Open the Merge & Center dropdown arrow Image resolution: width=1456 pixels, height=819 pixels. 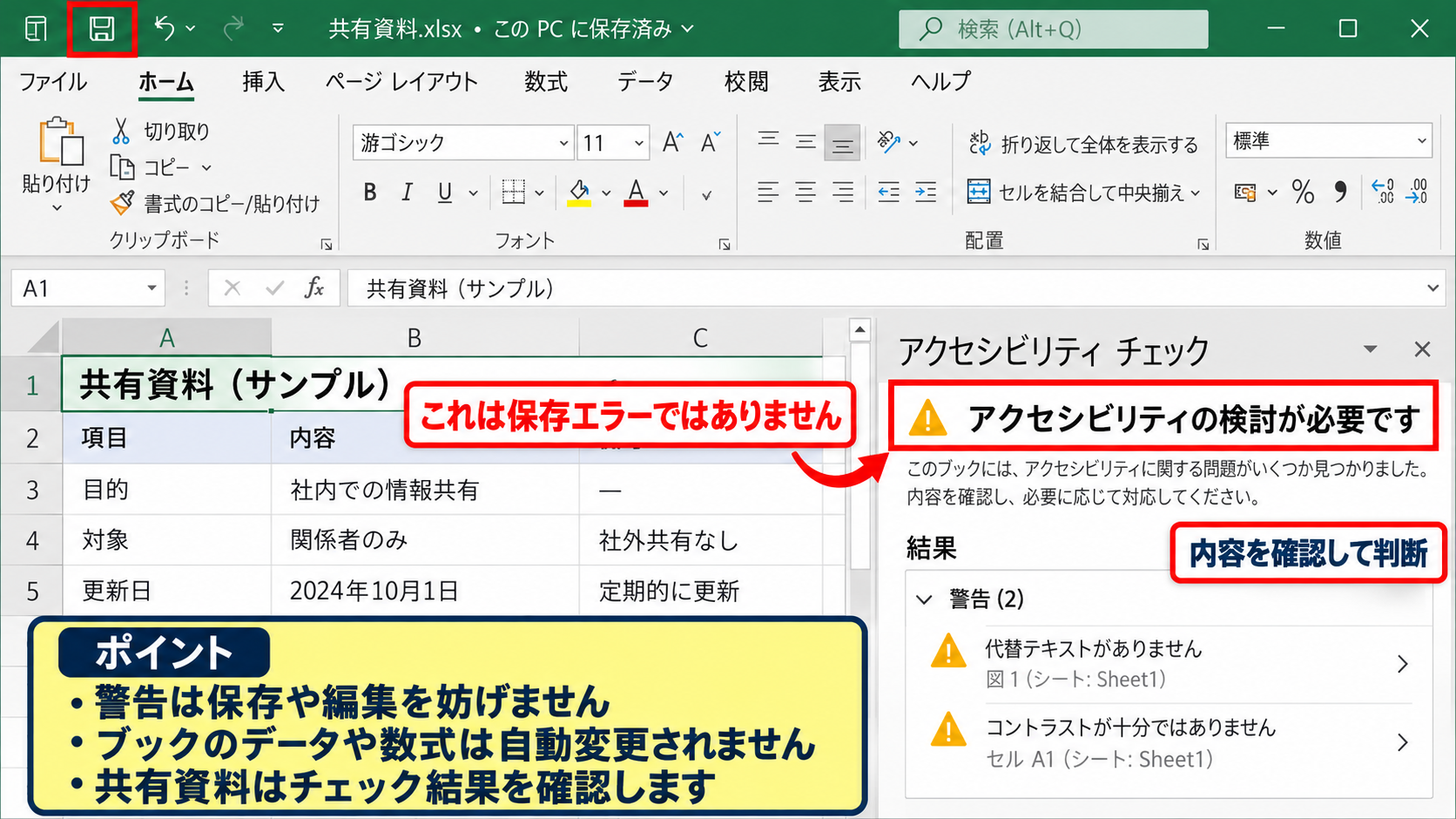[x=1196, y=193]
